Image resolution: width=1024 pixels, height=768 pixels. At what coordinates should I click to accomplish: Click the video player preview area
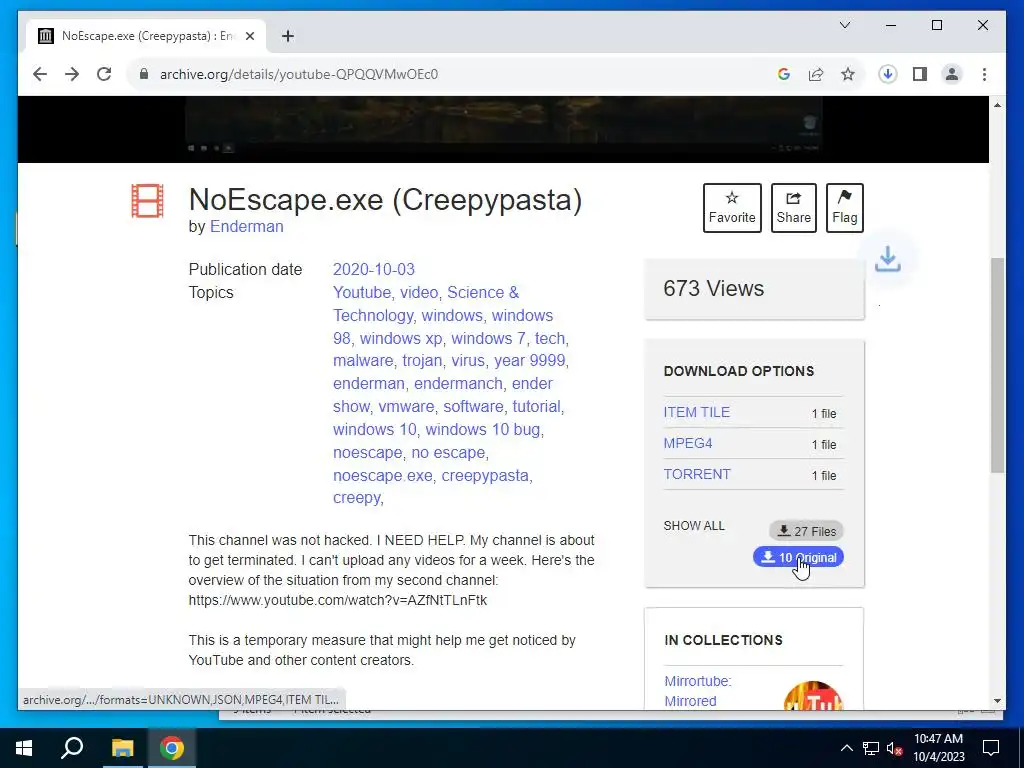[503, 129]
